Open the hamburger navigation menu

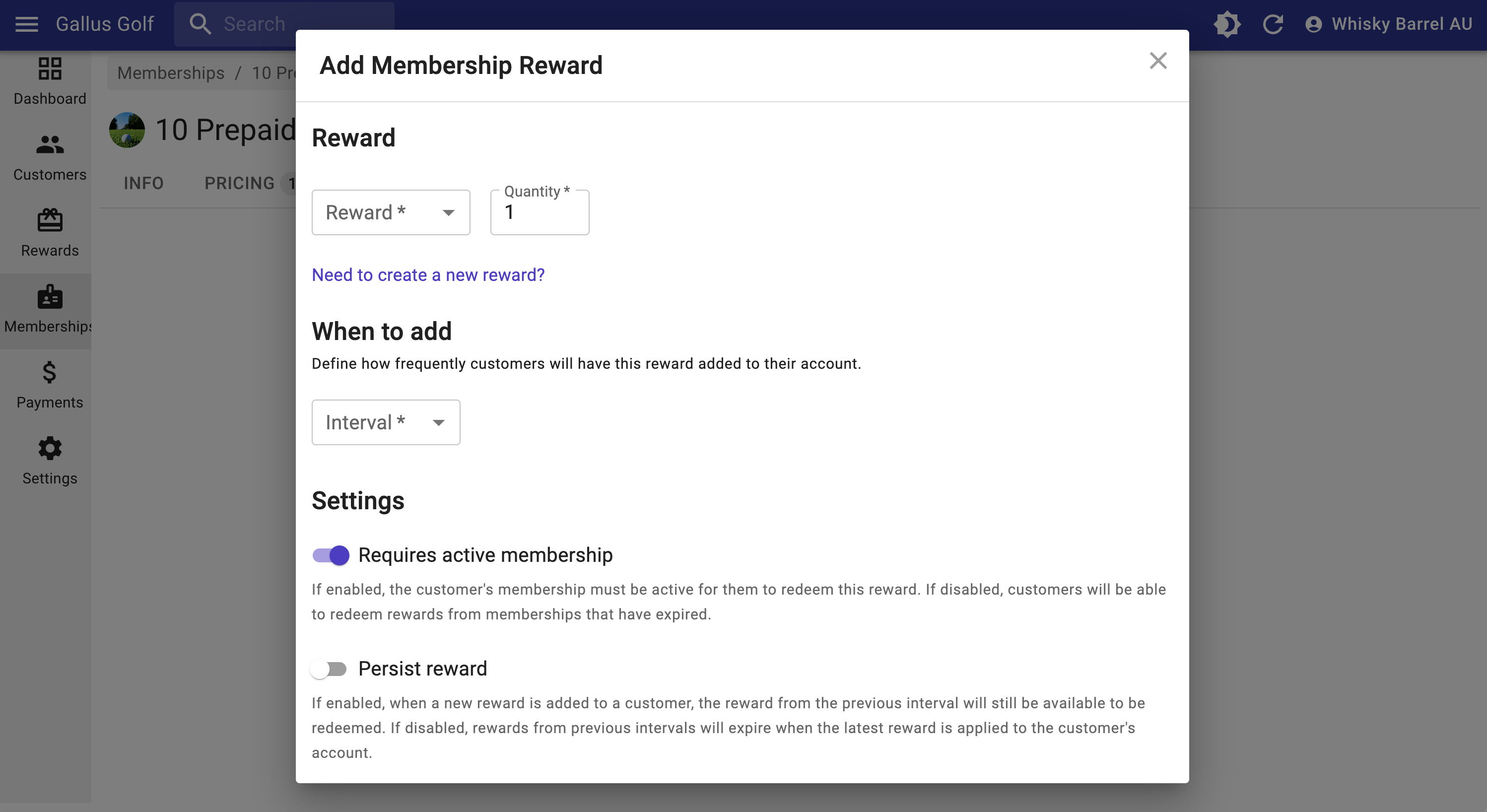point(27,24)
